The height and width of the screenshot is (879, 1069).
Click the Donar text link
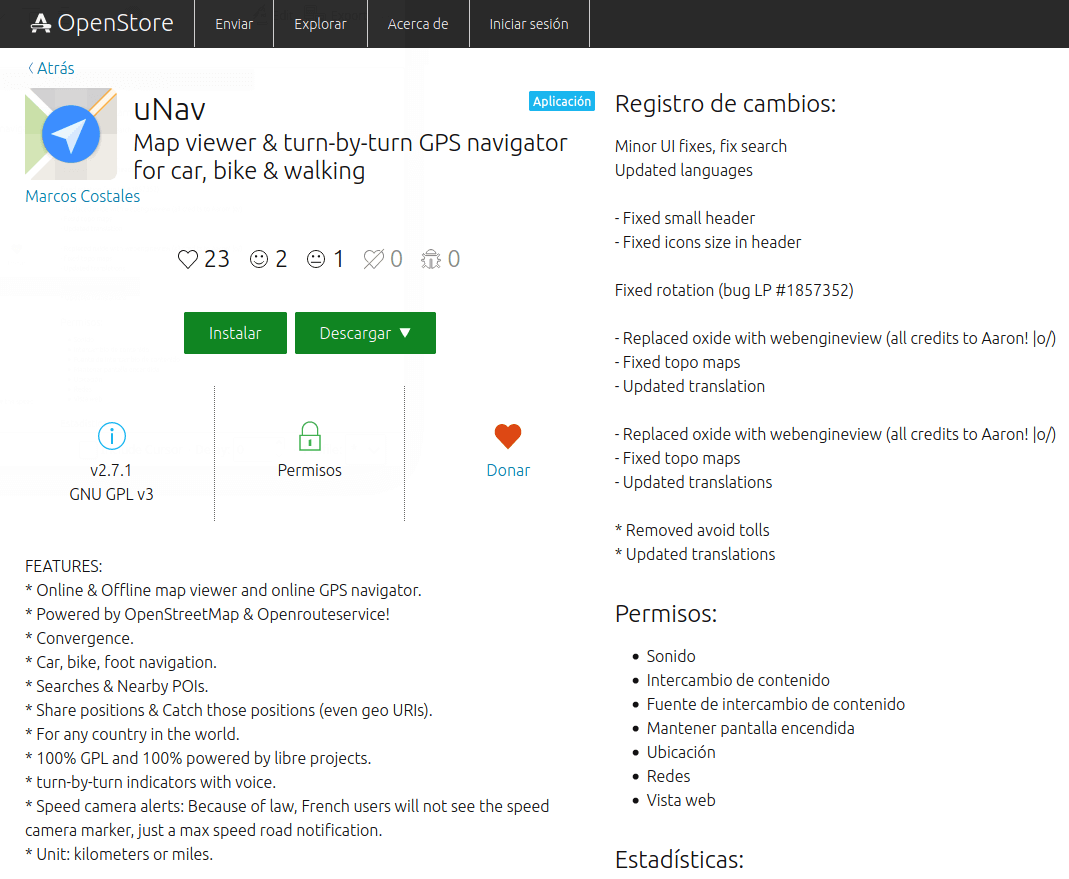(x=508, y=470)
